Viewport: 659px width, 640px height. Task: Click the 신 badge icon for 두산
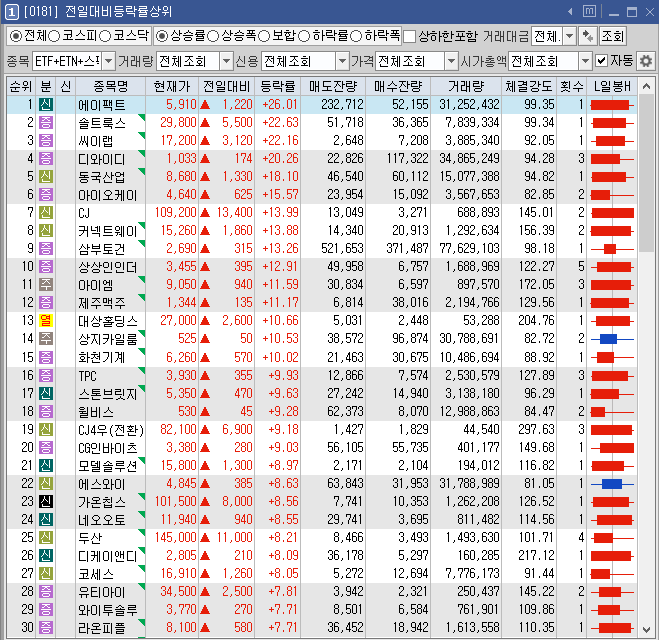[46, 537]
